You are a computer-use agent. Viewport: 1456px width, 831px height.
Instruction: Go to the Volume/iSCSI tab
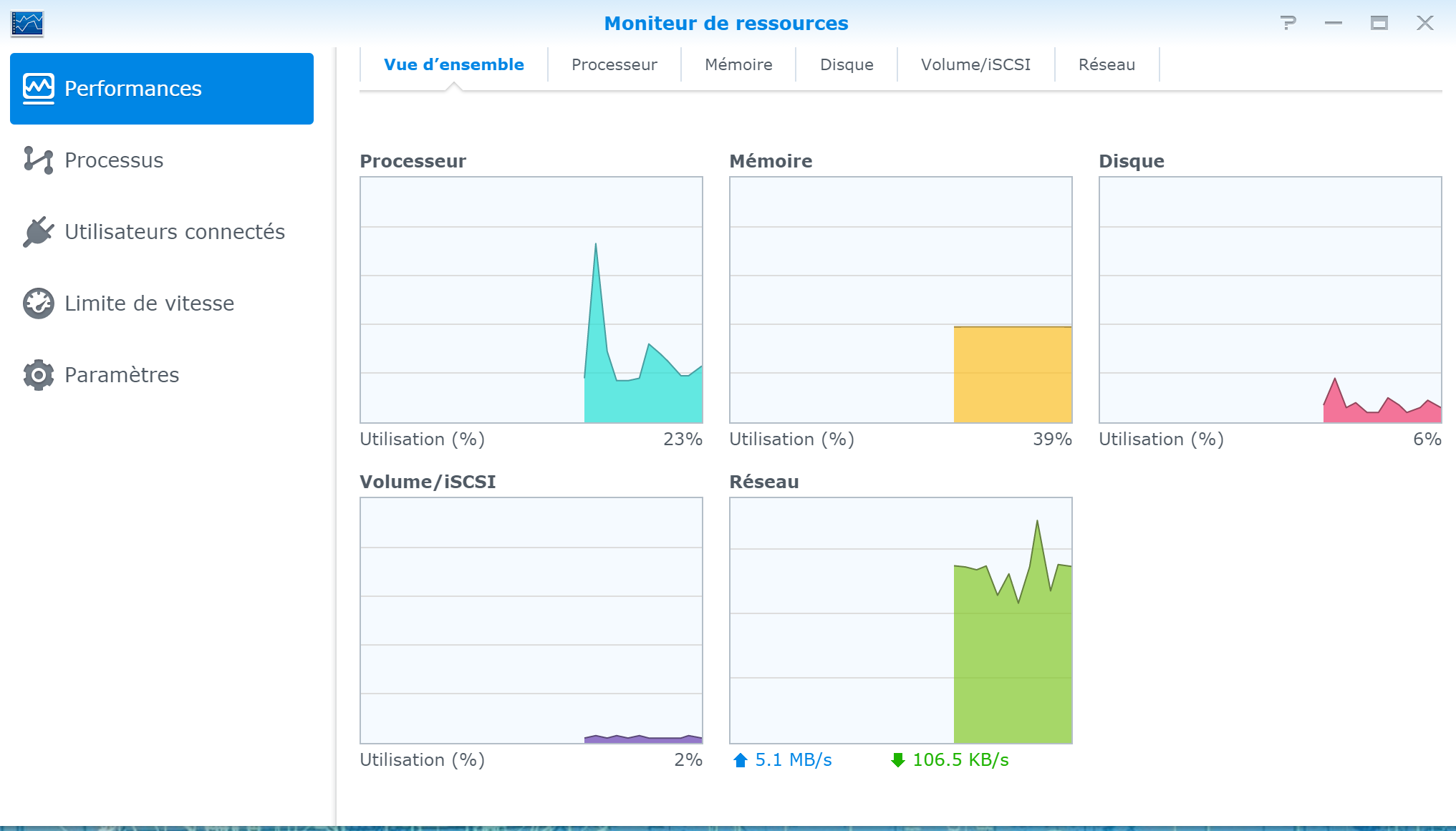tap(975, 64)
